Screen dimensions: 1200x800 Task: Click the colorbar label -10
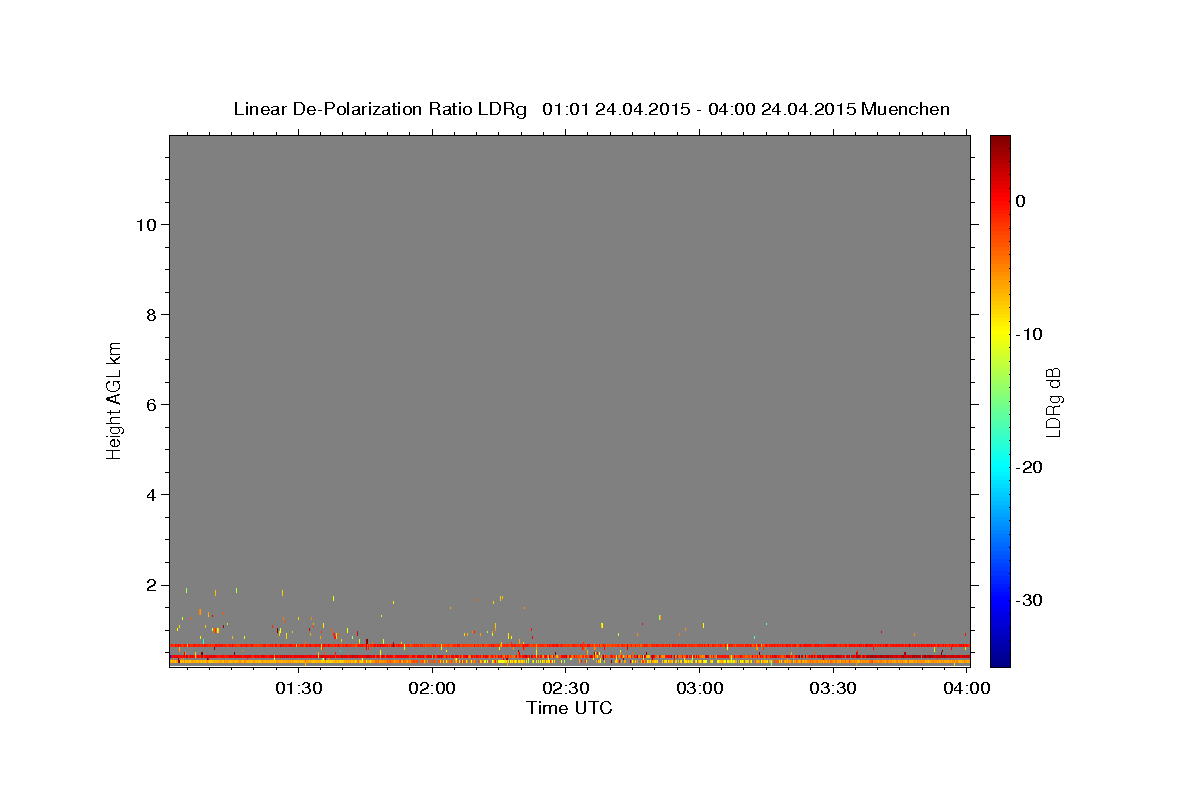tap(1029, 334)
